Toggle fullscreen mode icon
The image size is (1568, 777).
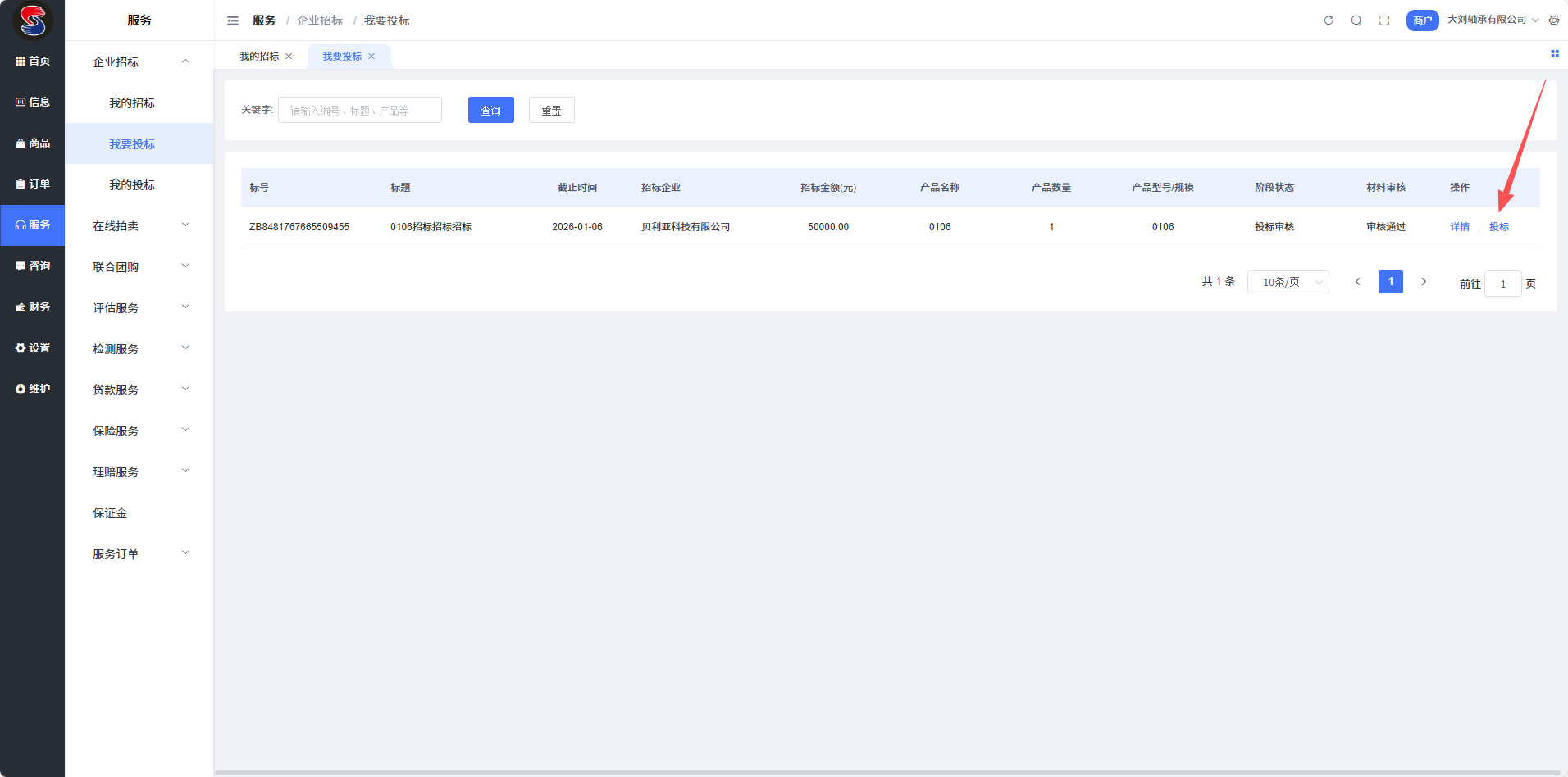[x=1384, y=20]
